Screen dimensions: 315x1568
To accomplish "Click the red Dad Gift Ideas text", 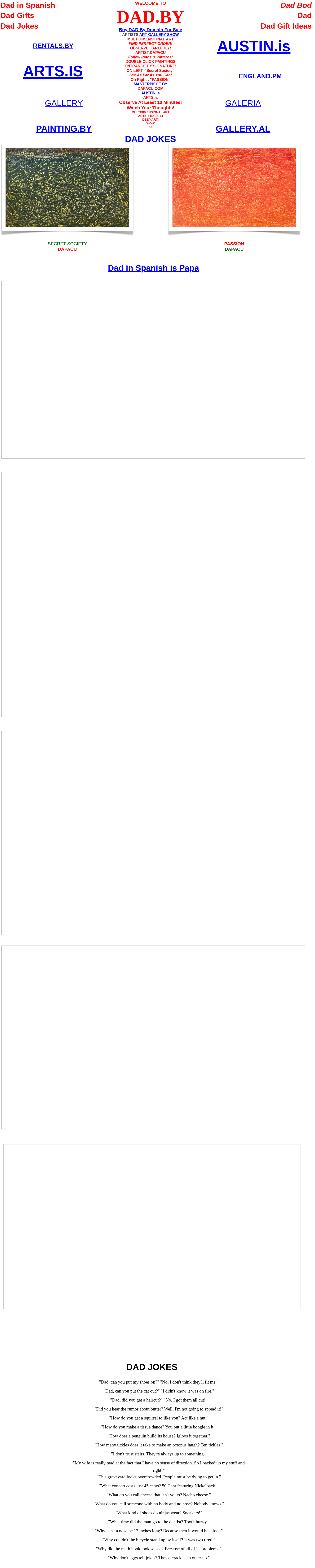I will (x=286, y=26).
